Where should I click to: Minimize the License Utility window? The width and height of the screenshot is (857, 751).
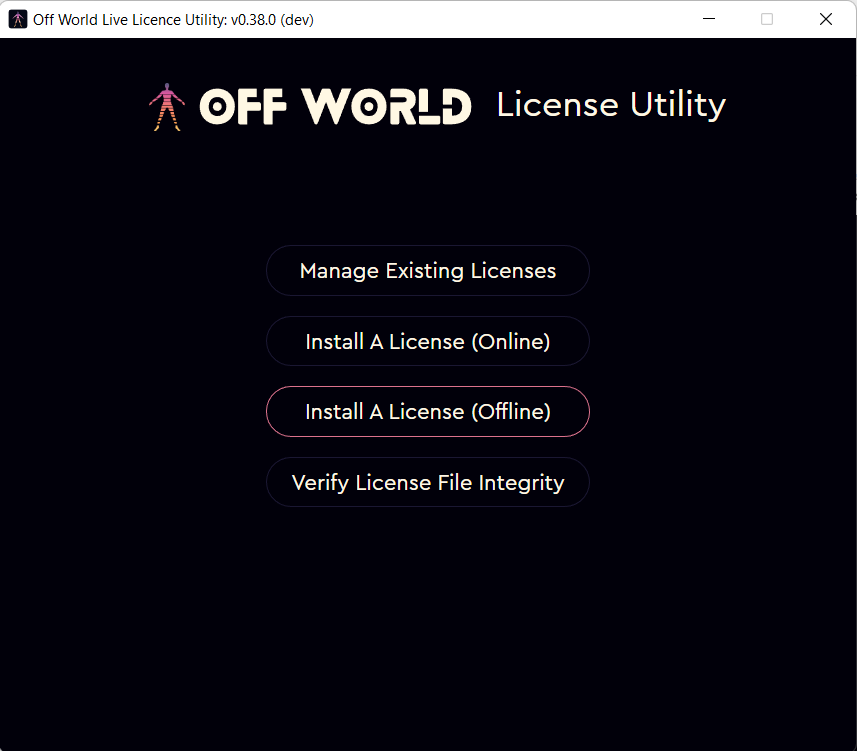coord(709,19)
